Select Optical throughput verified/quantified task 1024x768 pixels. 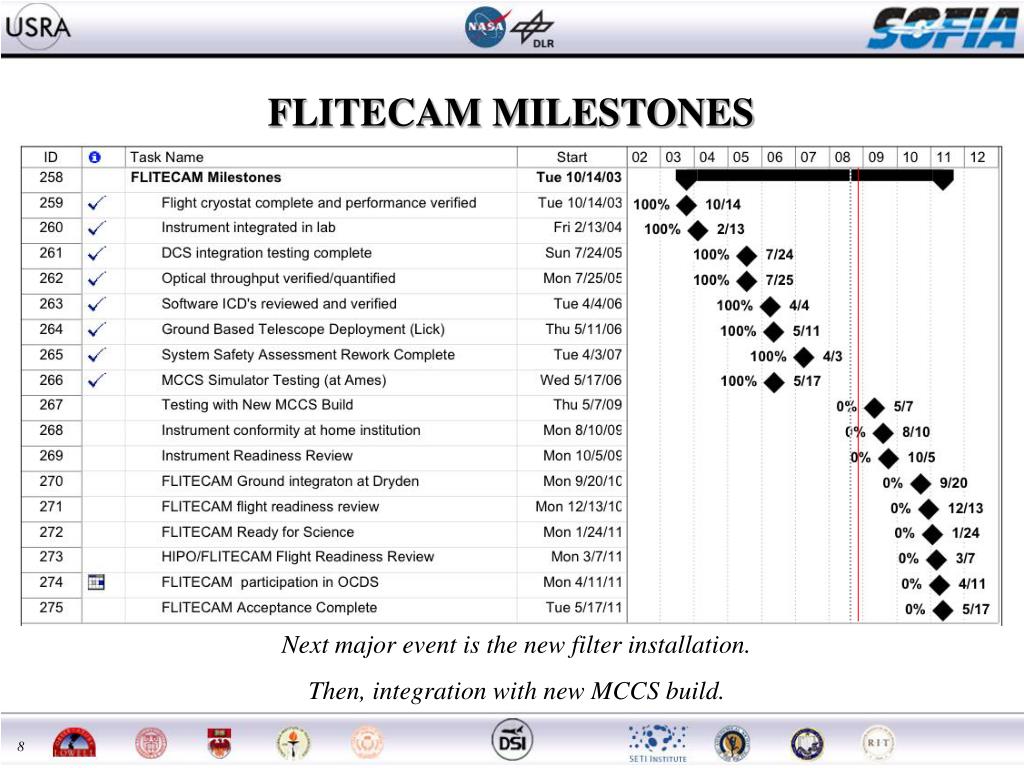pyautogui.click(x=278, y=279)
